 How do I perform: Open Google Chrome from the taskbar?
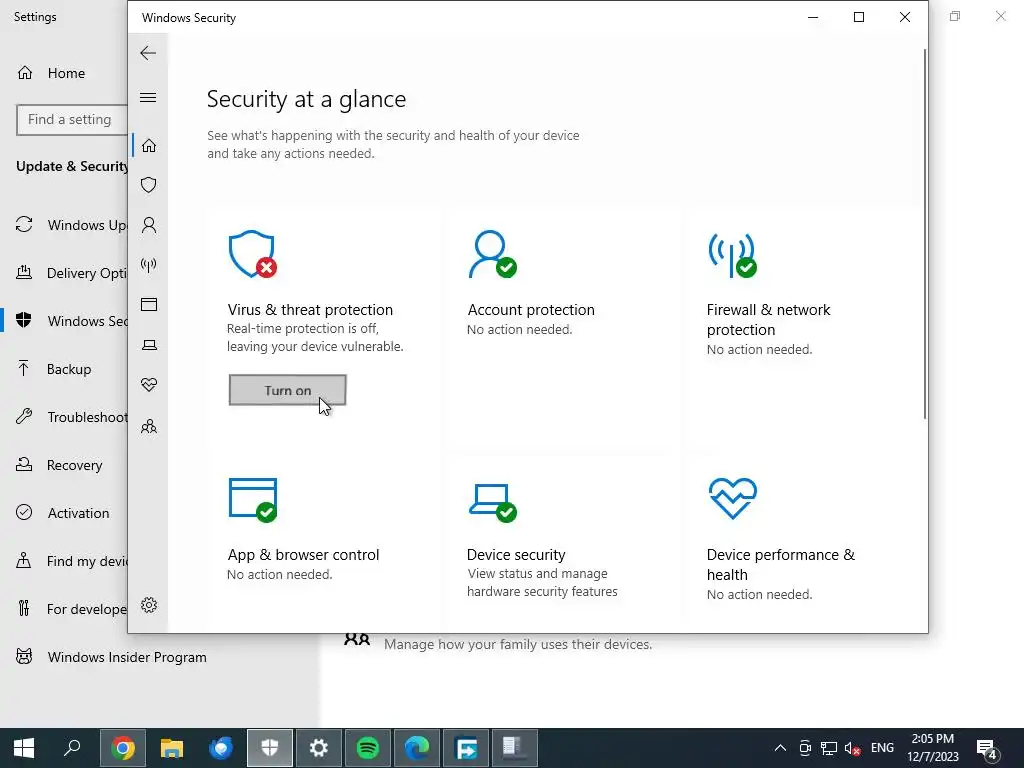[123, 748]
